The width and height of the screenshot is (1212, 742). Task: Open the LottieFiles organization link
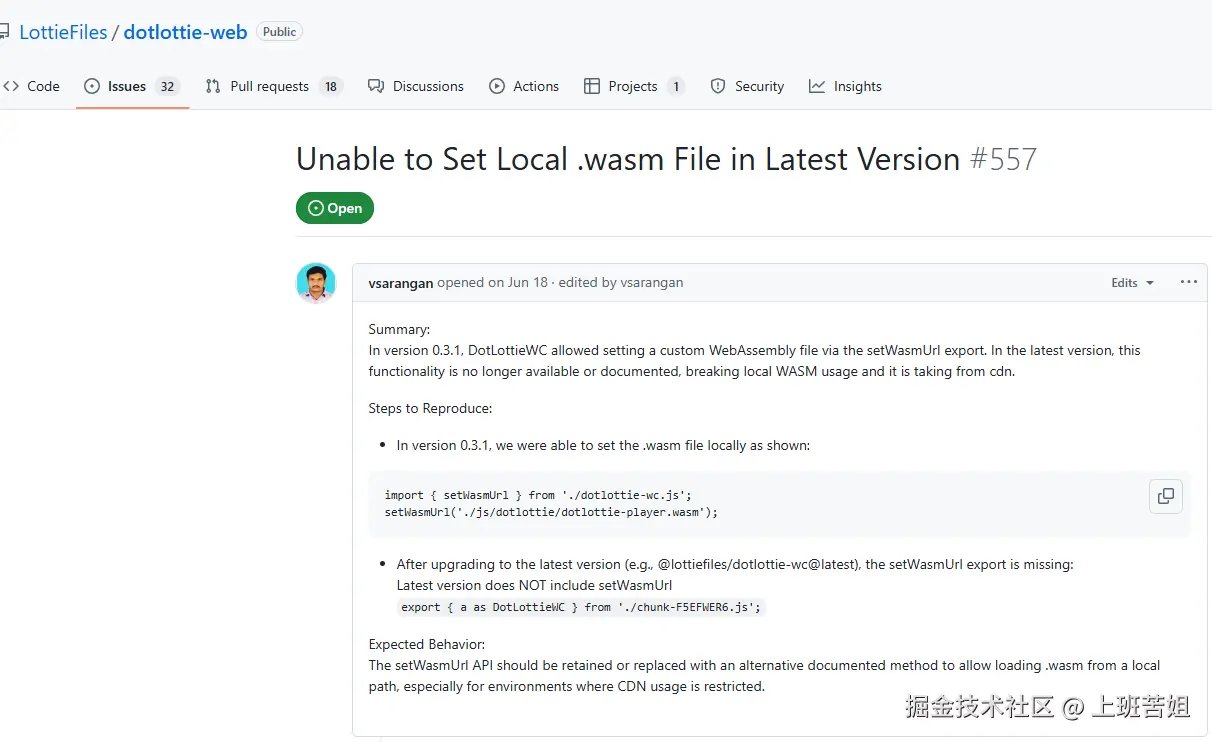[63, 32]
